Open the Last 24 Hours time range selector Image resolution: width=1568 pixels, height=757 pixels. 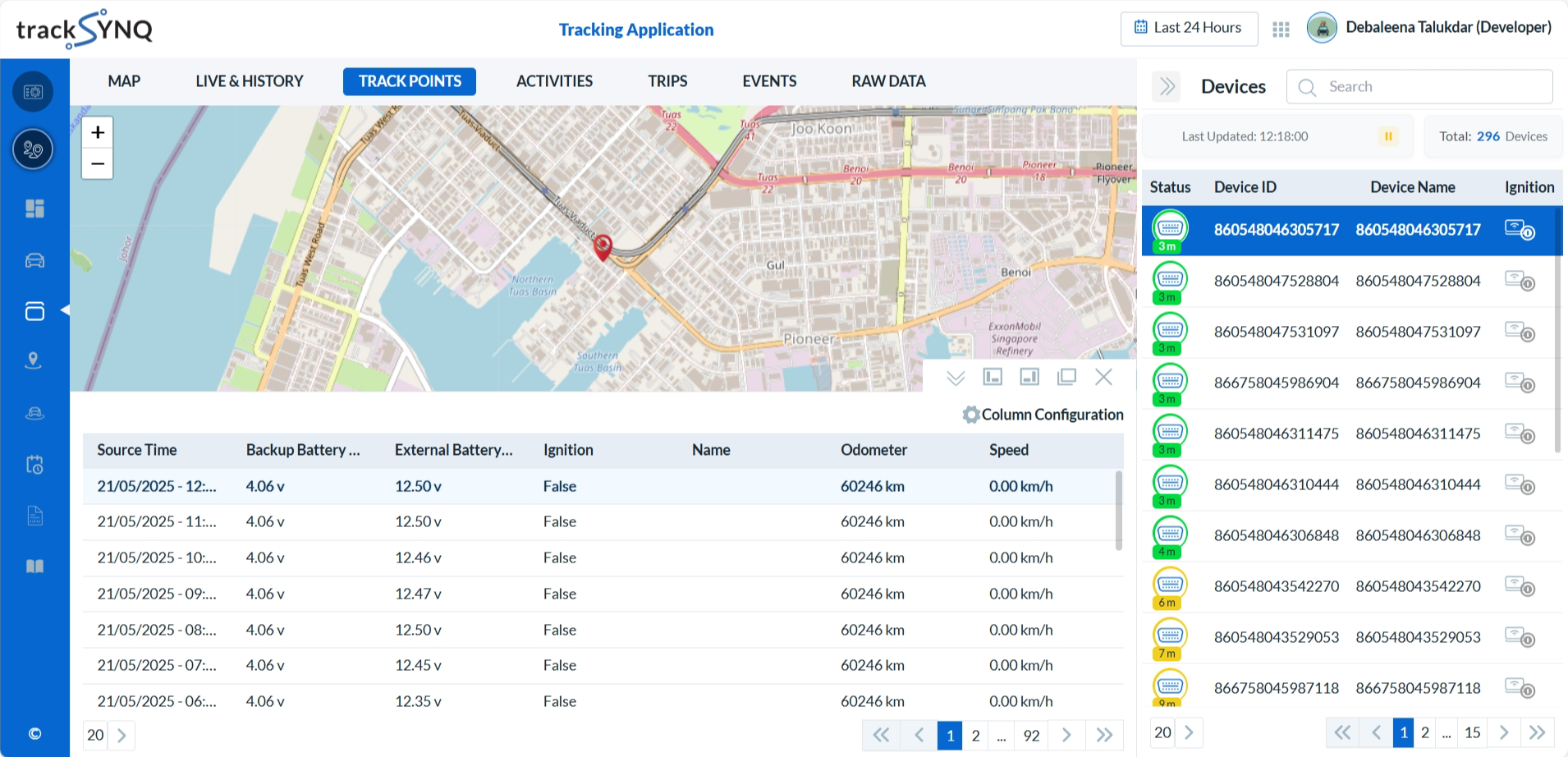(x=1189, y=28)
